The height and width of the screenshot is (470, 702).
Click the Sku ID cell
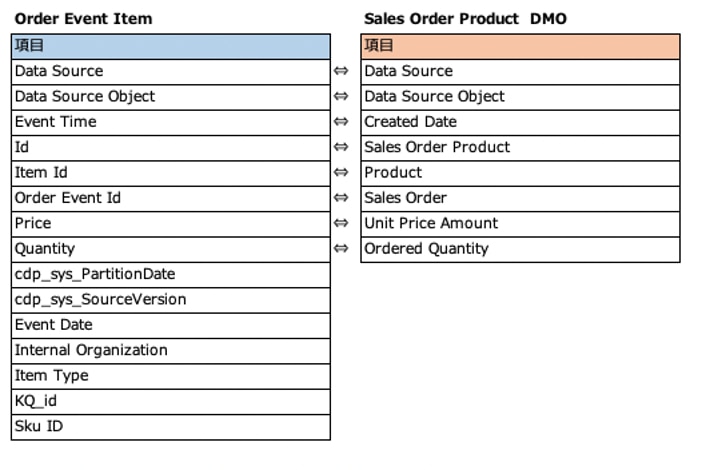click(x=170, y=426)
